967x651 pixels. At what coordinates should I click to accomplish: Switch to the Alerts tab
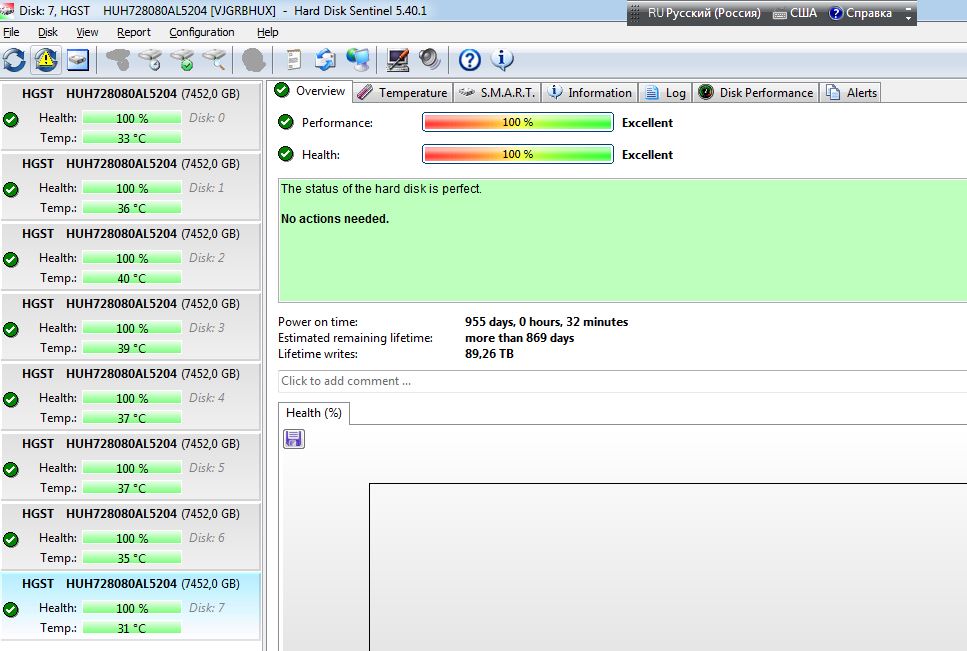point(850,92)
